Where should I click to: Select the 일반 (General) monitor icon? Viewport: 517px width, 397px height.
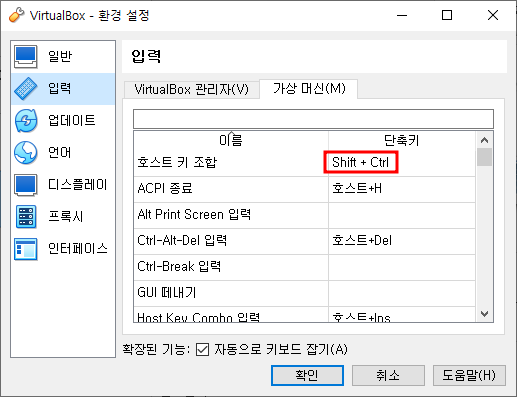point(26,57)
